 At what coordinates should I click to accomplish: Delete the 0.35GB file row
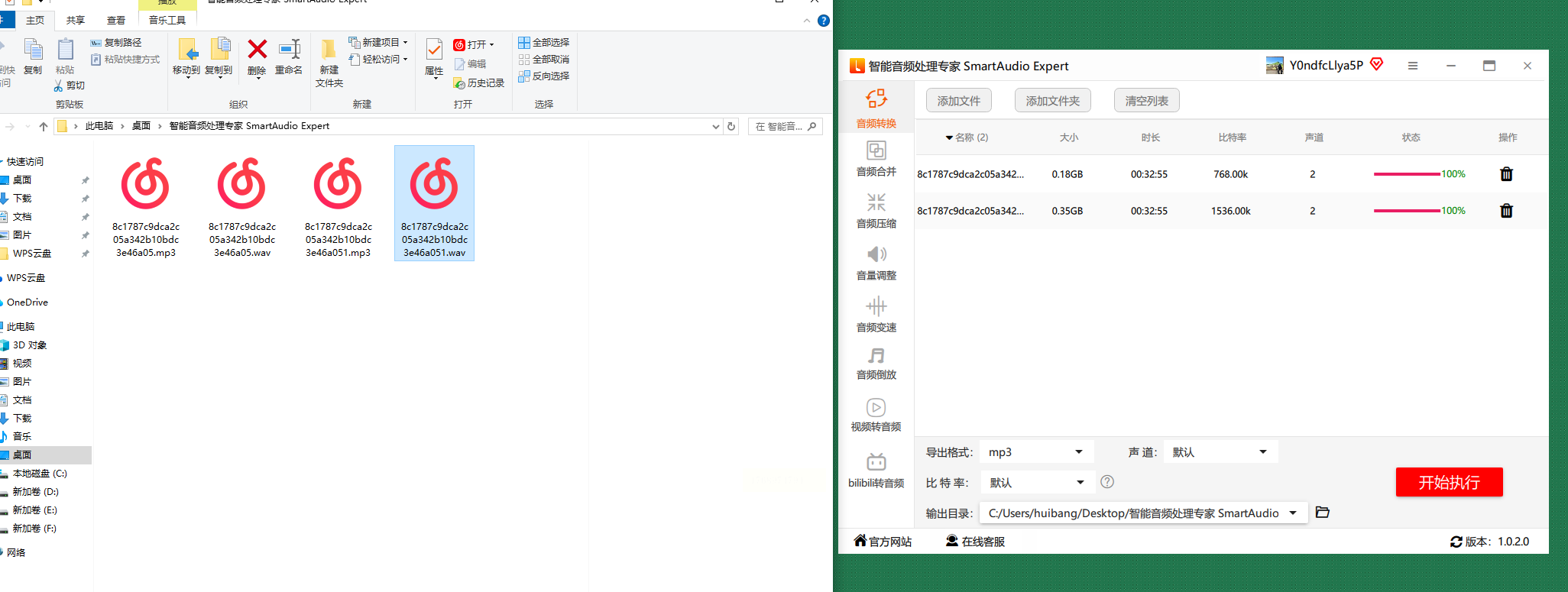pos(1506,211)
